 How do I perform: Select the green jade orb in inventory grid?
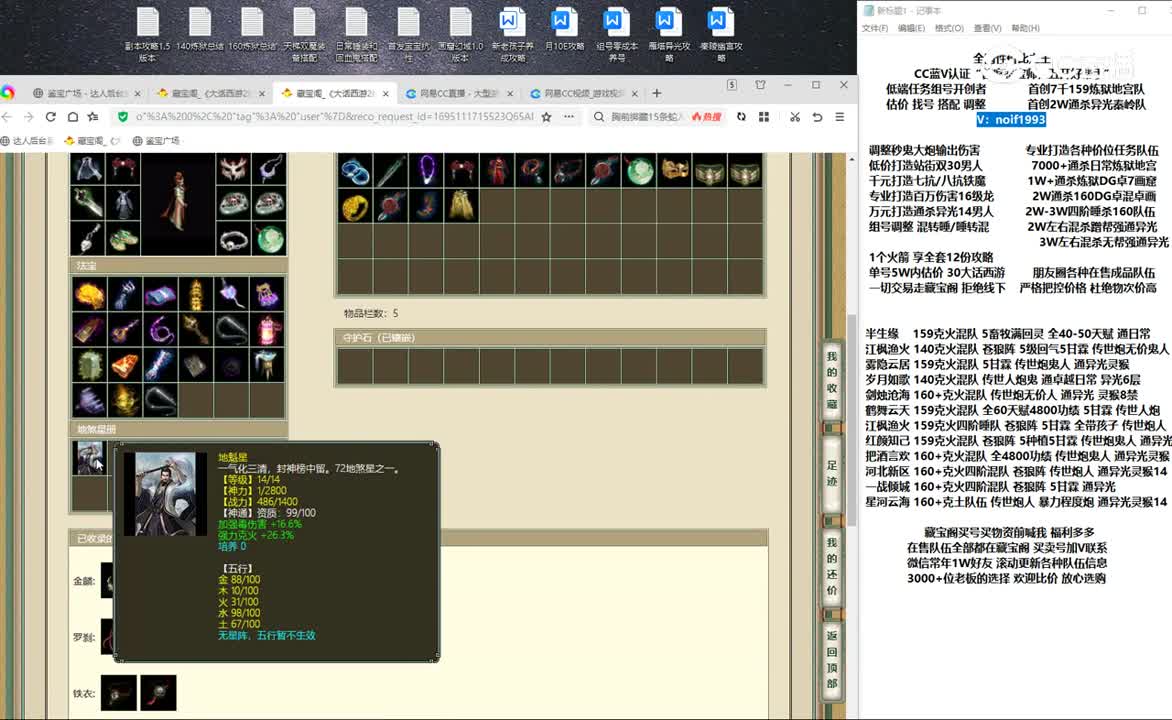[639, 171]
